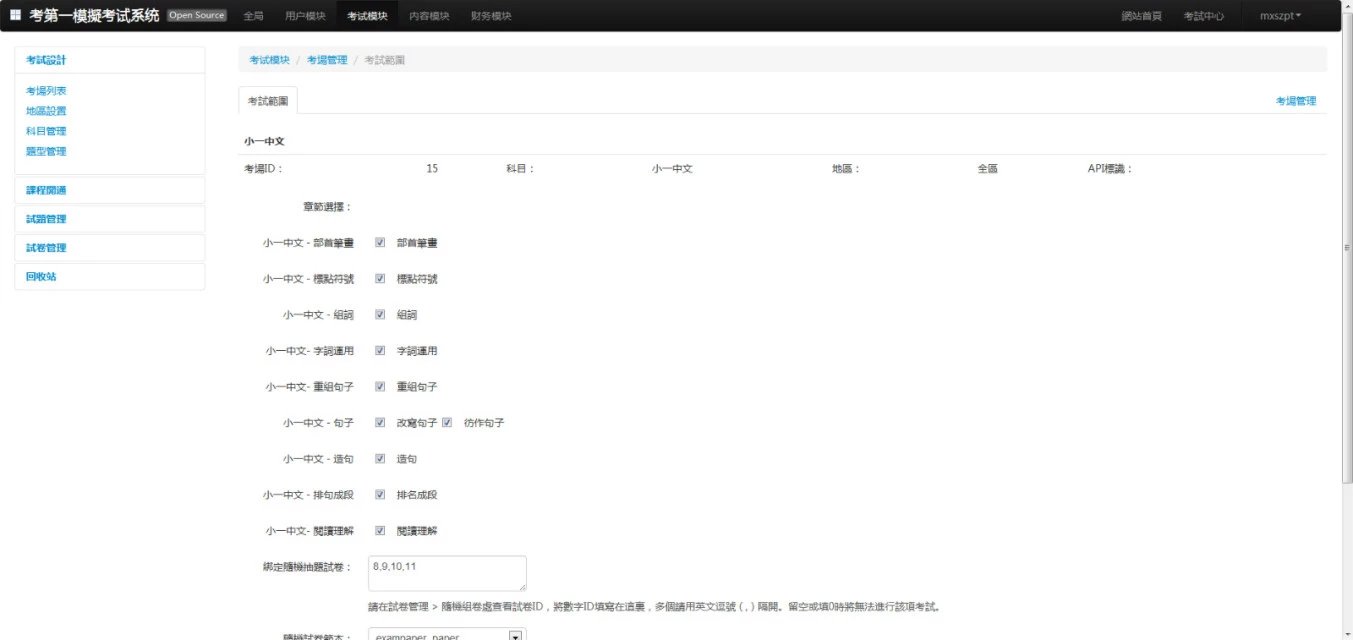Image resolution: width=1353 pixels, height=640 pixels.
Task: Toggle the 閱讀理解 checkbox
Action: (380, 531)
